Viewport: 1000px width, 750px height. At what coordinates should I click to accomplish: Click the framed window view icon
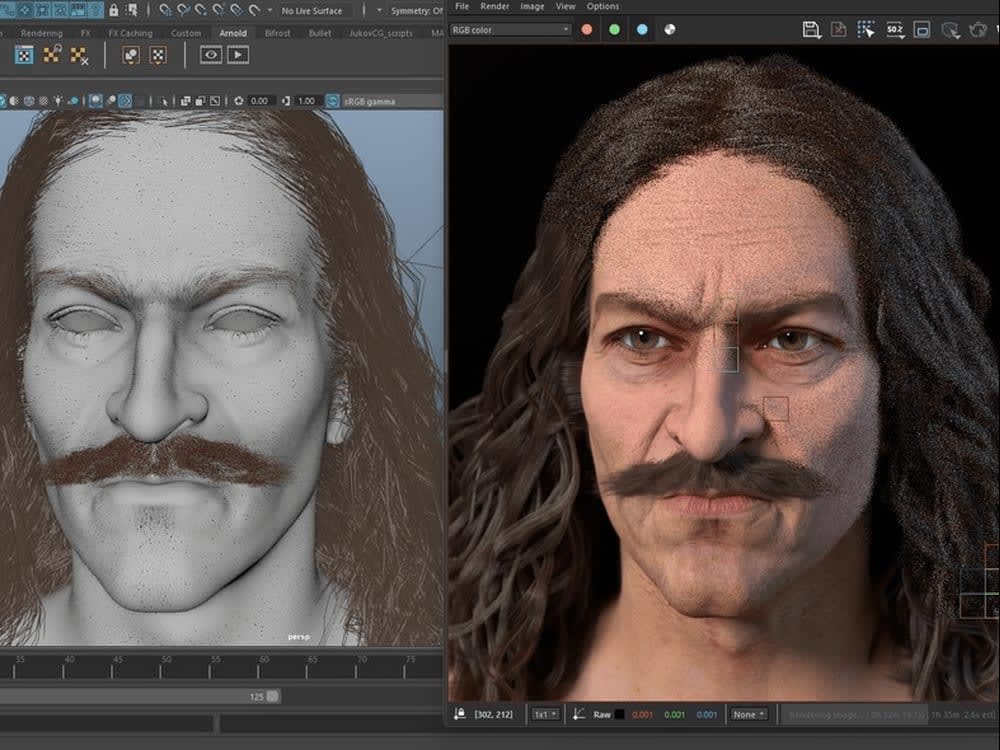[x=922, y=29]
